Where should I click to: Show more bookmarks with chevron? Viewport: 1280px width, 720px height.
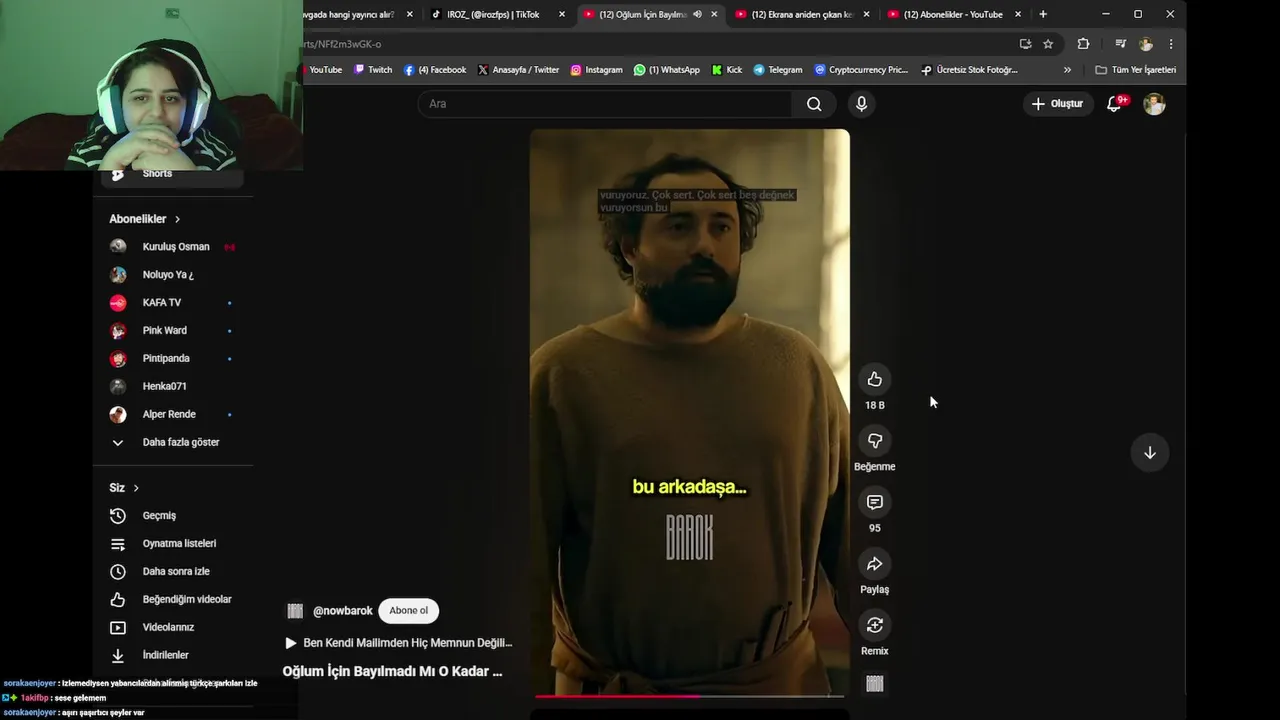tap(1067, 70)
